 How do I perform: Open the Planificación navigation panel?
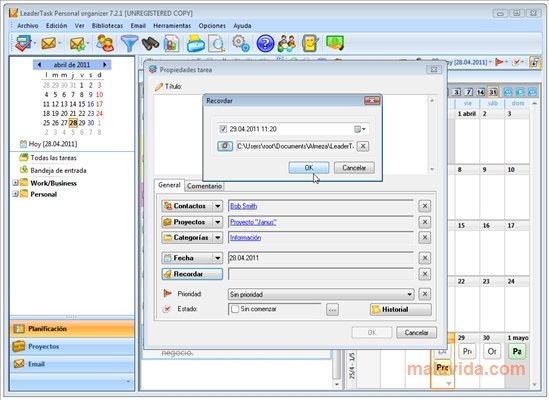72,329
